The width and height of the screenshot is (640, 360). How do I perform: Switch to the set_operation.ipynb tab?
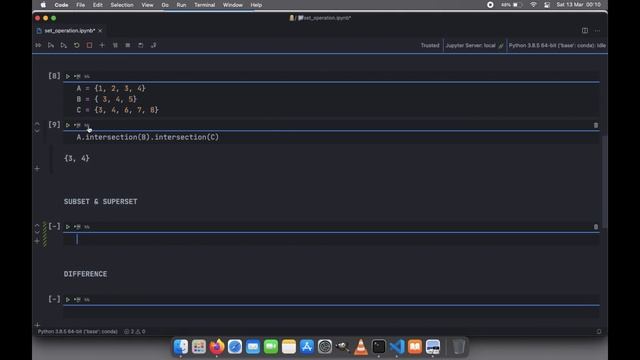coord(69,31)
